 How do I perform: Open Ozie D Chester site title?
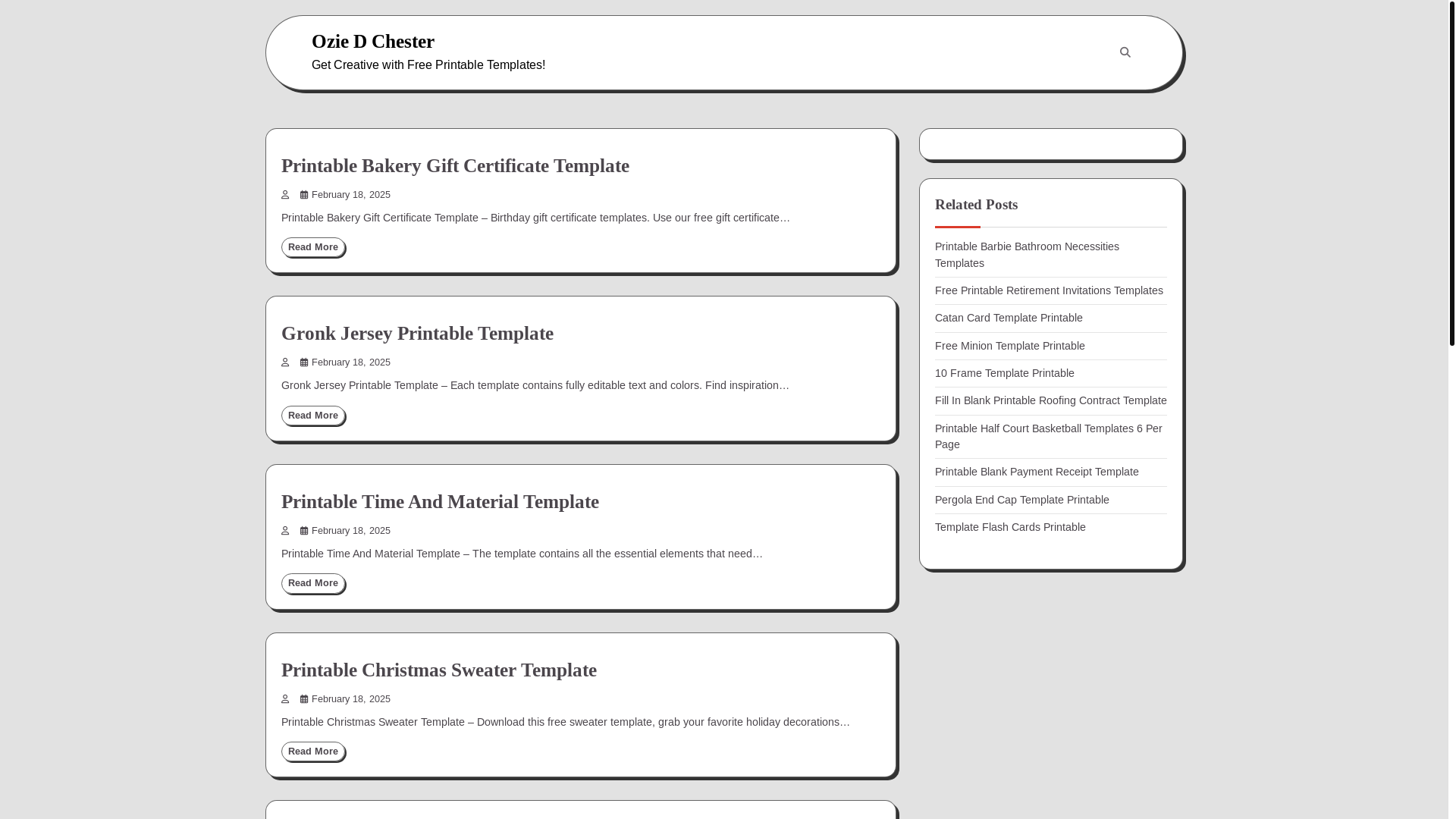click(x=373, y=42)
